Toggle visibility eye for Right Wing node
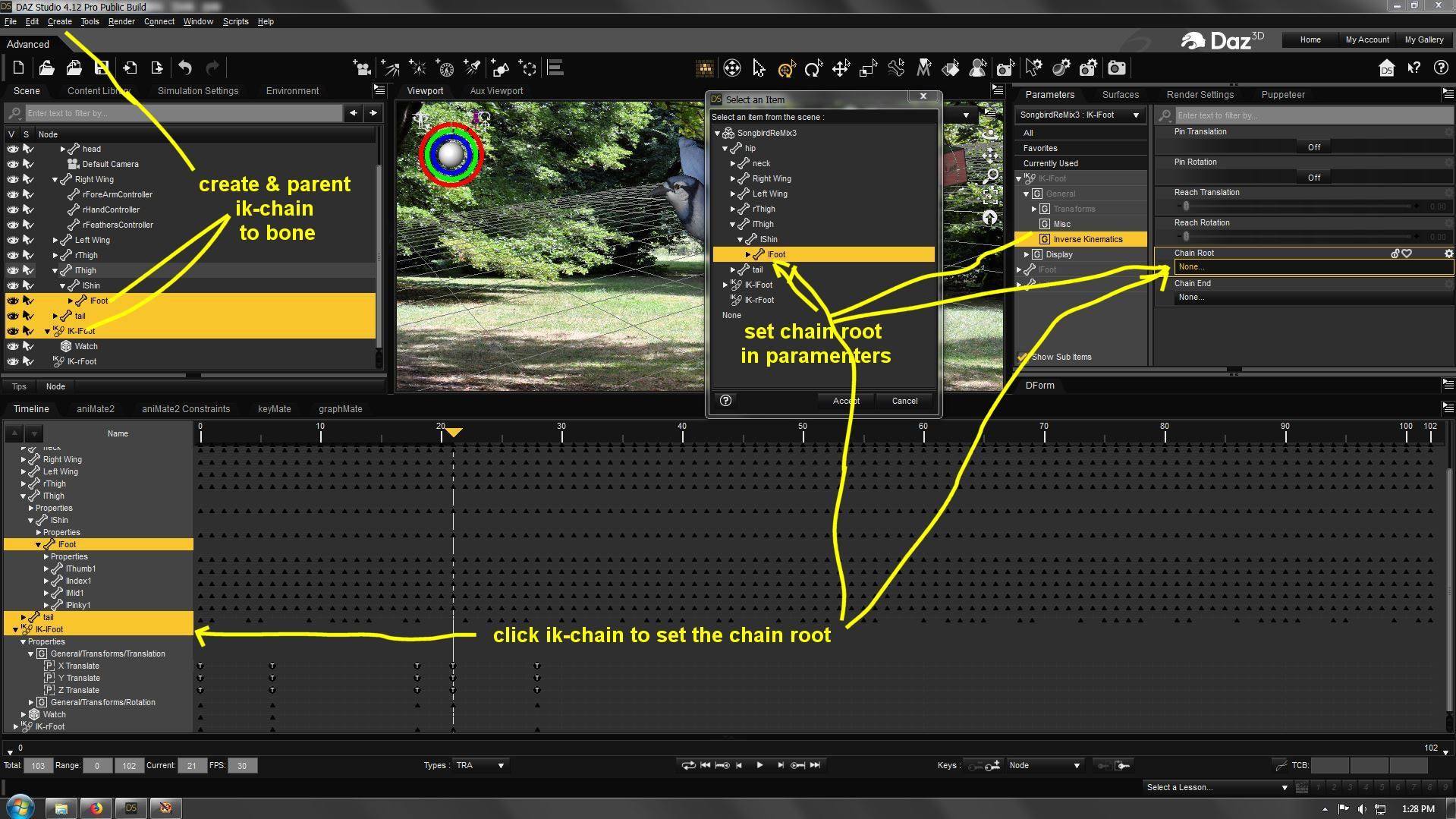This screenshot has height=819, width=1456. coord(12,179)
